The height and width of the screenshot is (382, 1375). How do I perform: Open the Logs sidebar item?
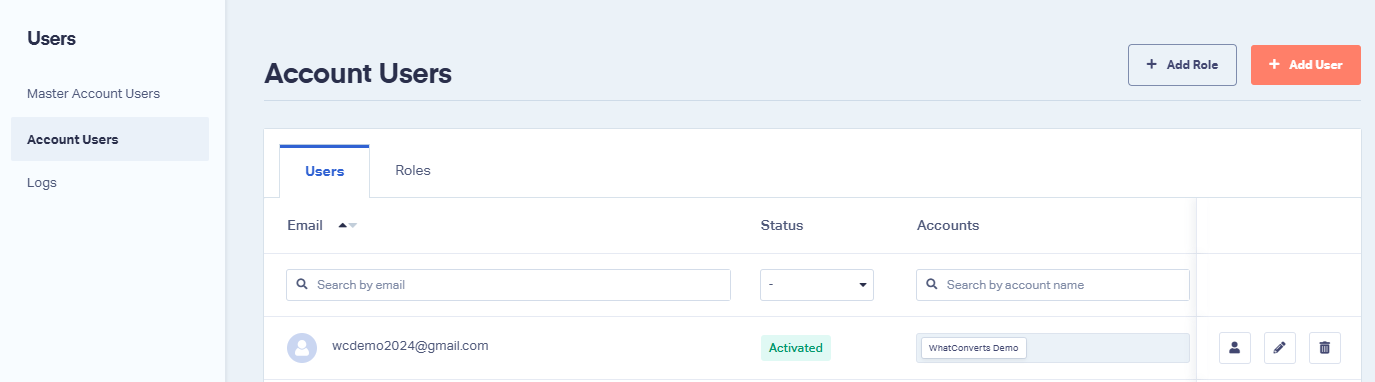(x=42, y=183)
